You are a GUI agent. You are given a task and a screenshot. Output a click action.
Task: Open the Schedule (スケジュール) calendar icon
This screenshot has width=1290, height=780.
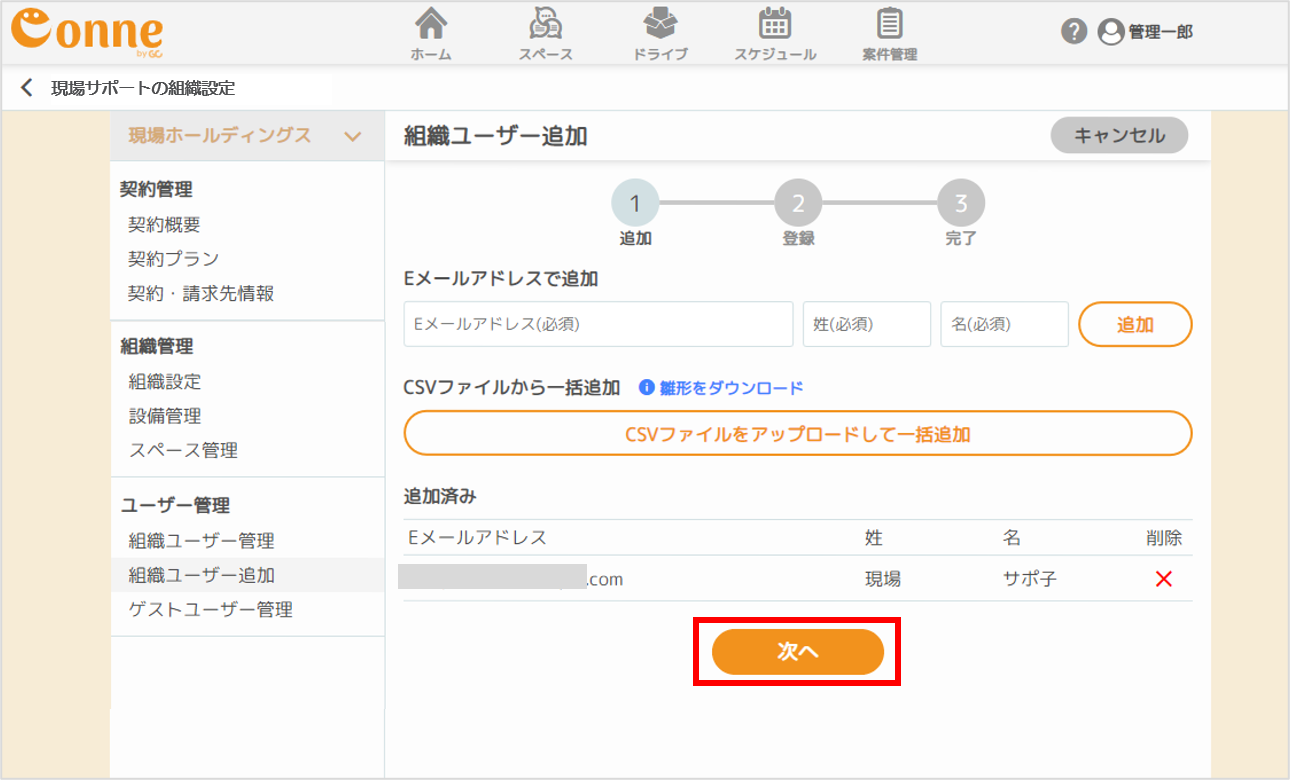[775, 25]
